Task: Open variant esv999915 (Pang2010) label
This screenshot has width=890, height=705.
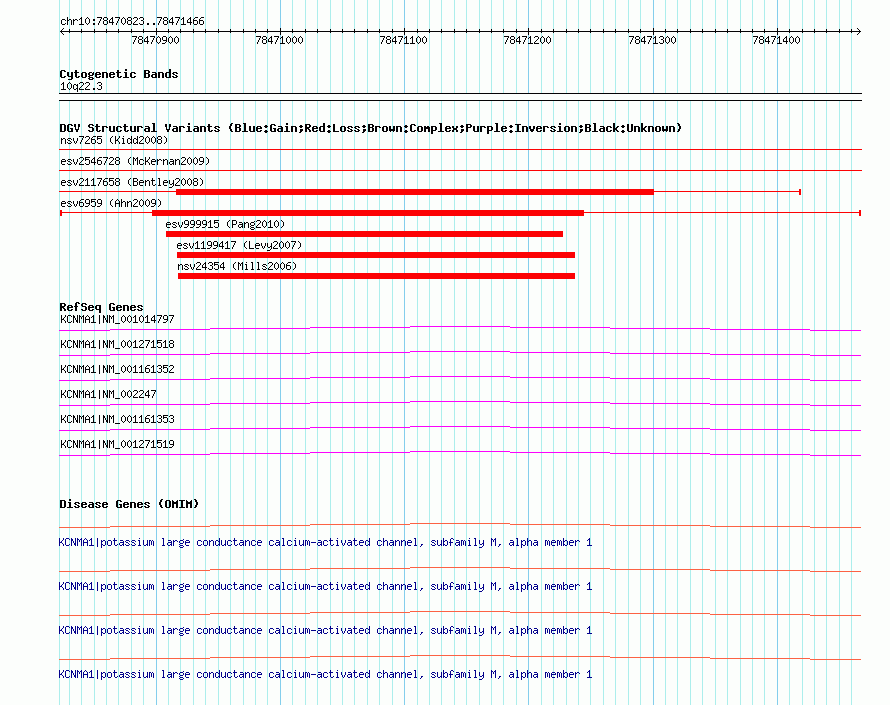Action: [225, 224]
